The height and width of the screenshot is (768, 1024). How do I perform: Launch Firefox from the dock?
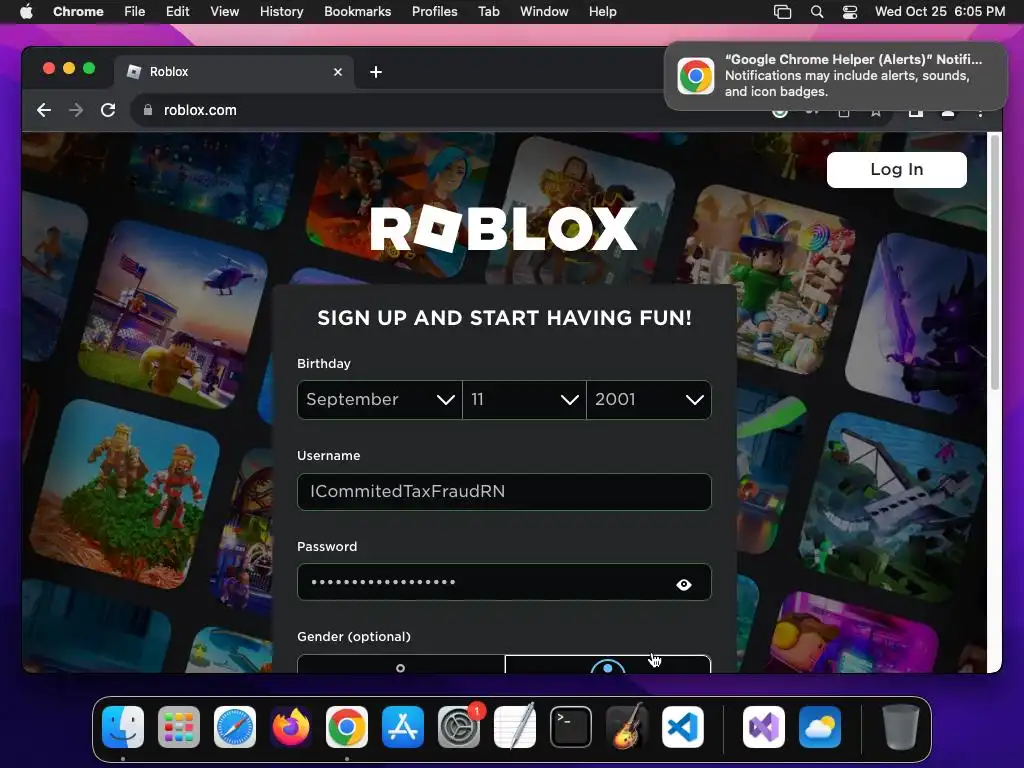[x=291, y=727]
